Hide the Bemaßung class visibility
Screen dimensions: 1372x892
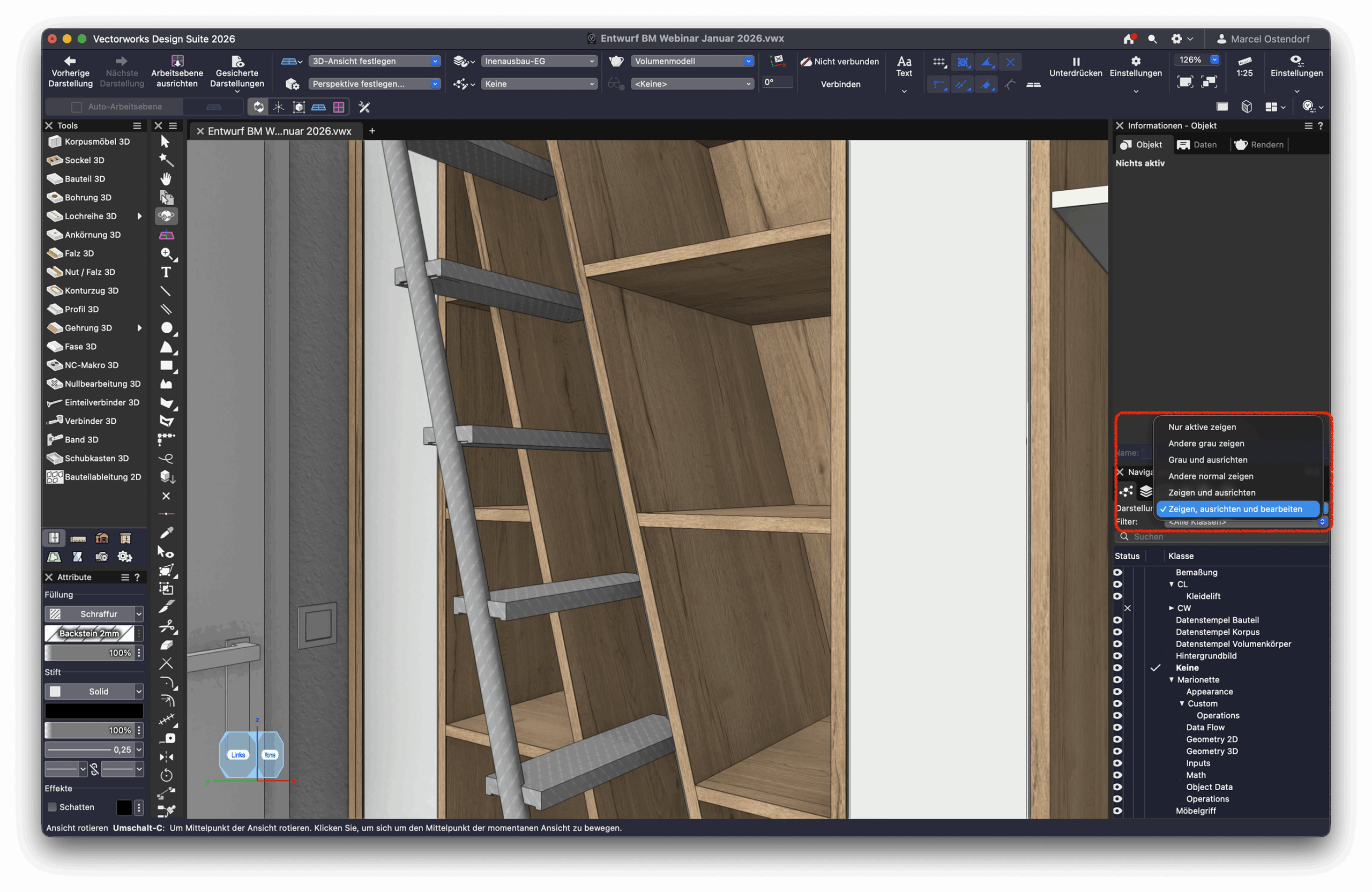pos(1117,573)
